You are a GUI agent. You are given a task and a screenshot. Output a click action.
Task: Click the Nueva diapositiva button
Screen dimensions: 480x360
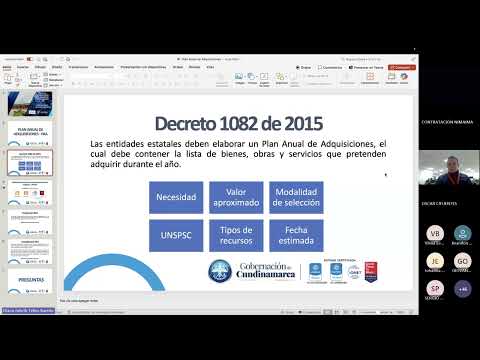point(35,79)
